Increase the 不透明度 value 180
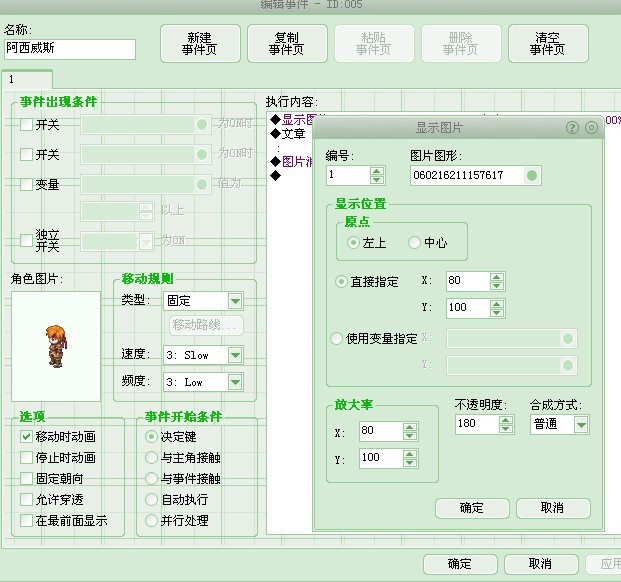The width and height of the screenshot is (621, 582). point(505,420)
